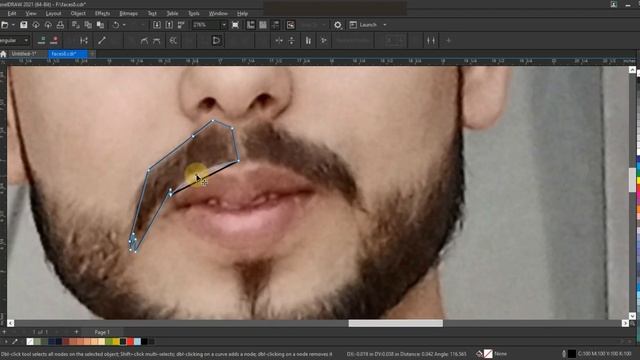Screen dimensions: 640x360
Task: Expand the Undo history dropdown arrow
Action: (124, 25)
